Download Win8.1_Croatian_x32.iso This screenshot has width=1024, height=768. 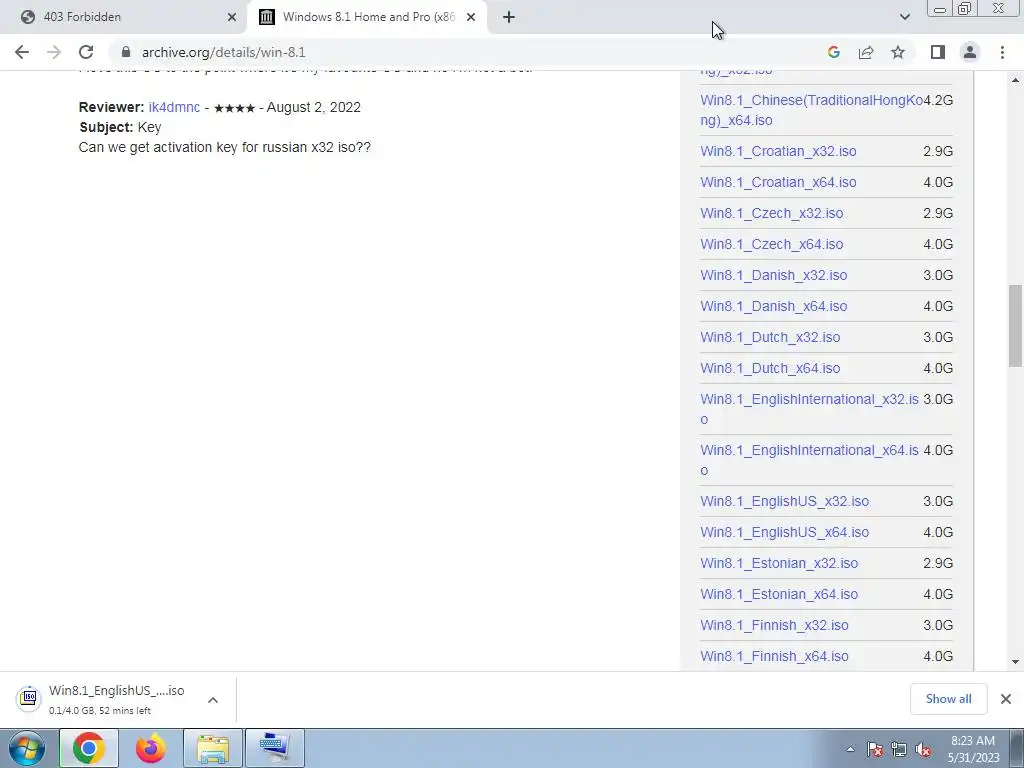[x=778, y=151]
